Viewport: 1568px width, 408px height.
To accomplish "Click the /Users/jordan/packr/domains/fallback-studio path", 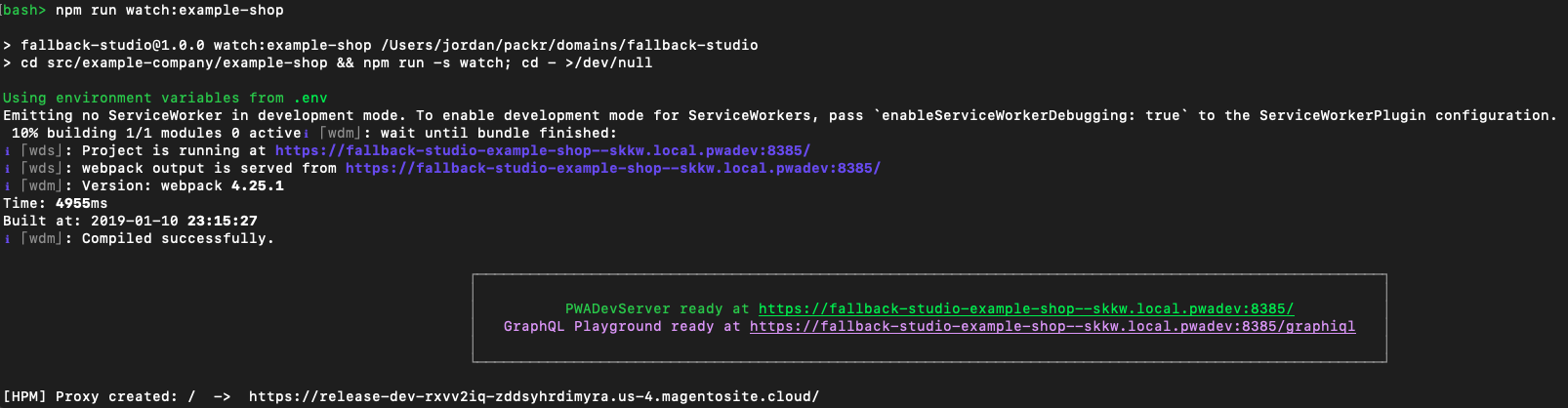I will tap(569, 46).
